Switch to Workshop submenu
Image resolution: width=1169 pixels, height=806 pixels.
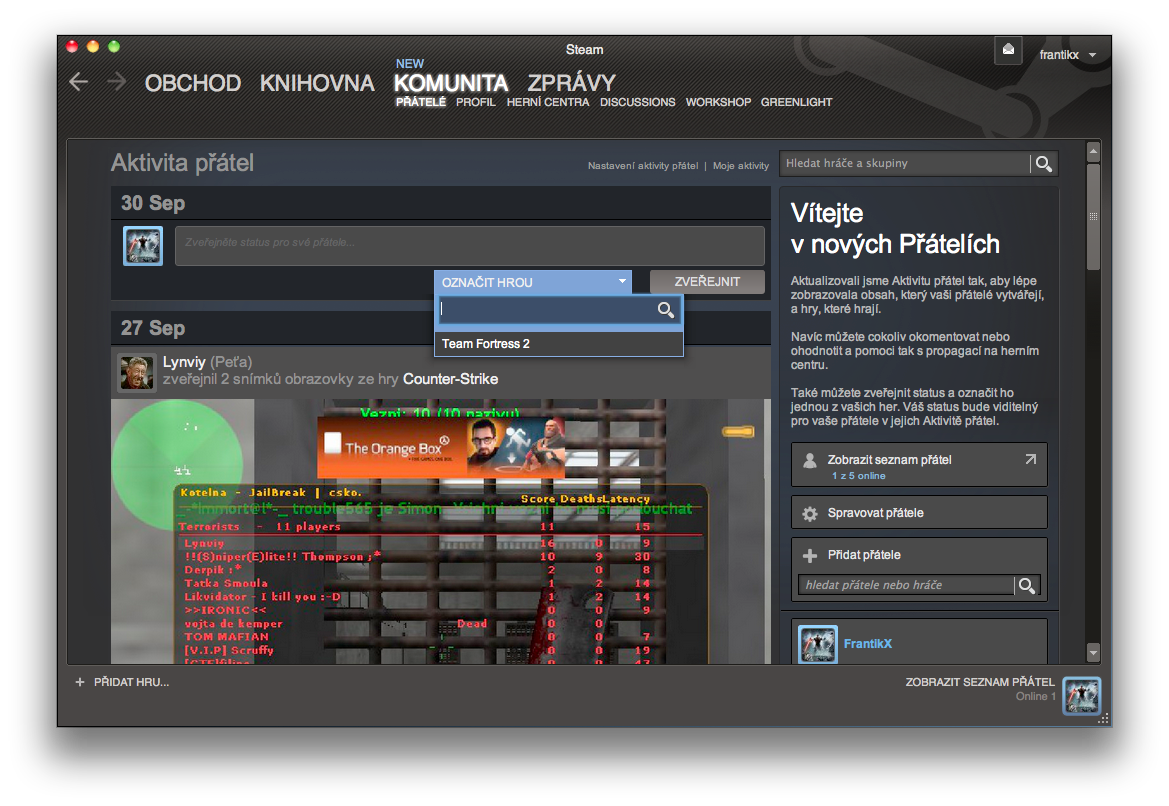point(717,102)
